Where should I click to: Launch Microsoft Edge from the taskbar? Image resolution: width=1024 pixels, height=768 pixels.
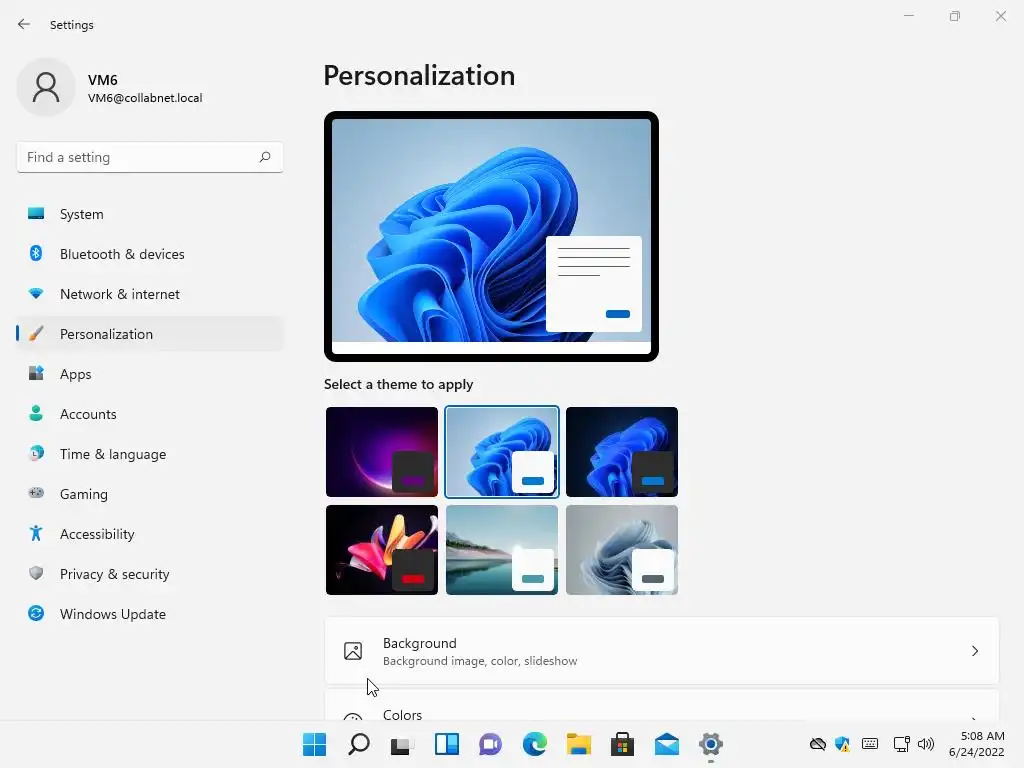pos(535,744)
